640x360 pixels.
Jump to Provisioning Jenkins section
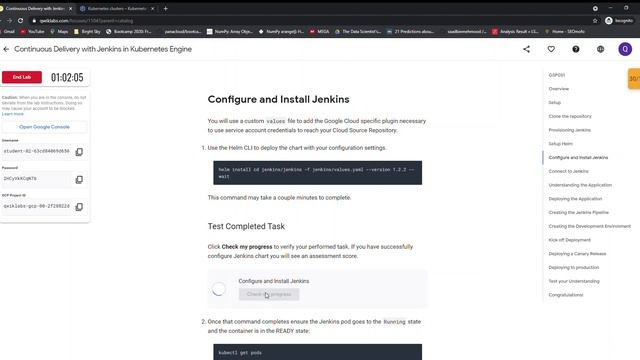coord(569,130)
